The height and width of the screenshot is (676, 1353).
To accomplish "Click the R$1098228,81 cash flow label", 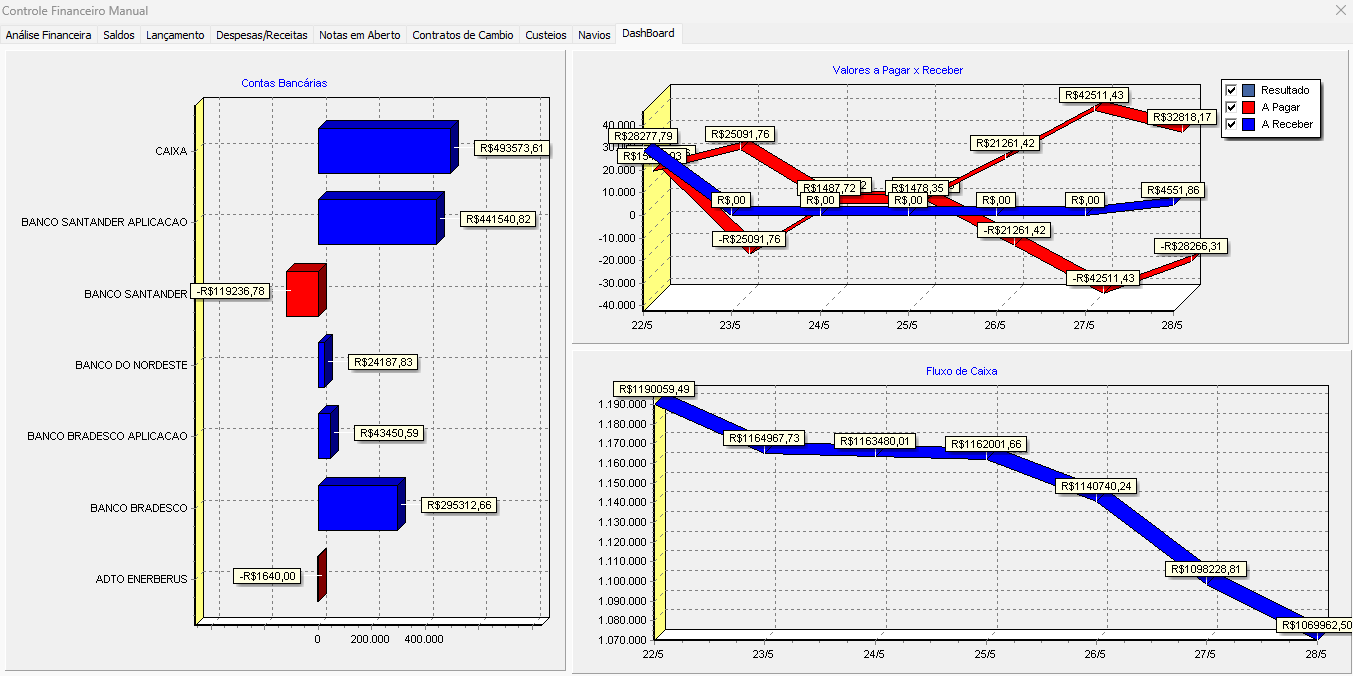I will (1207, 569).
